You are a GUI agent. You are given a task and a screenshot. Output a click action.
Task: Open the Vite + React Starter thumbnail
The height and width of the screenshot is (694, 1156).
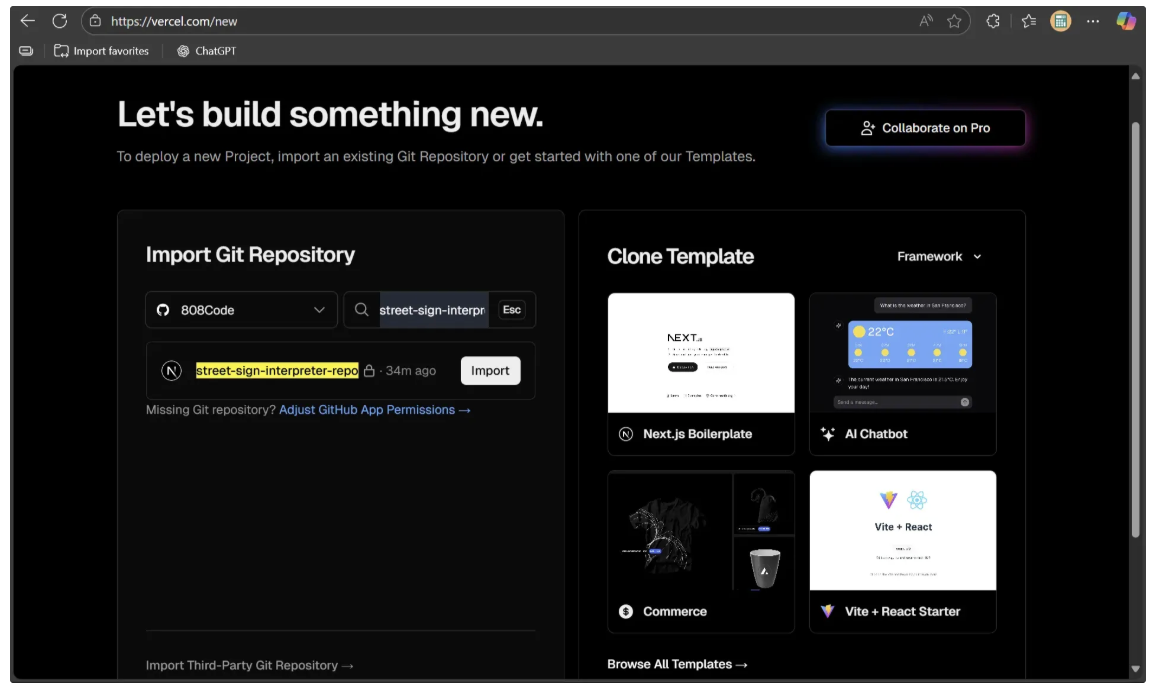[902, 531]
